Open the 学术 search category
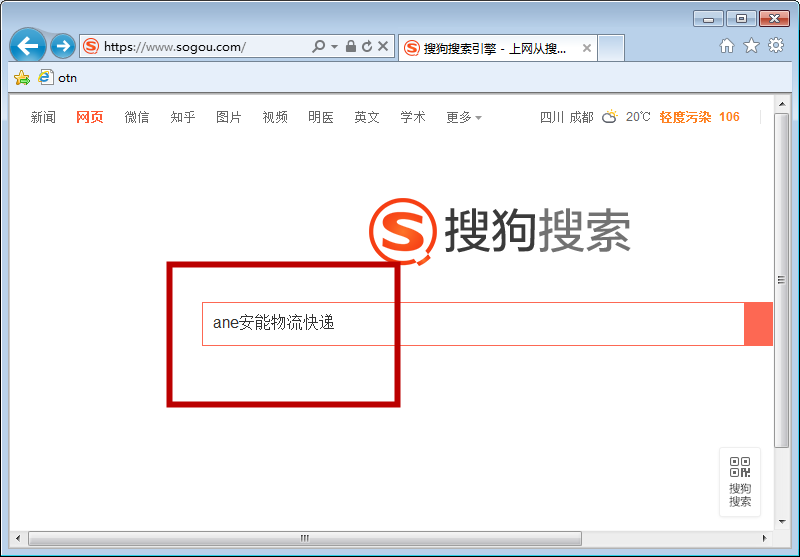Screen dimensions: 800x557 [413, 117]
